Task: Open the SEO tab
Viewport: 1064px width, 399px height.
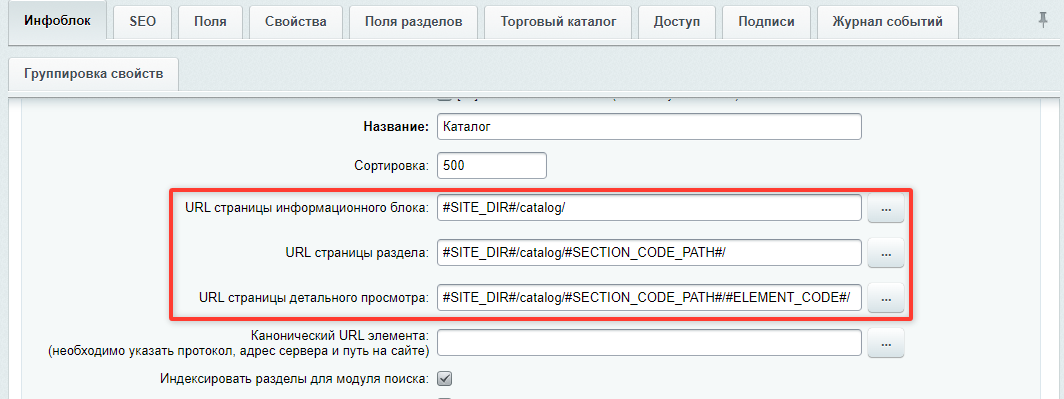Action: coord(142,22)
